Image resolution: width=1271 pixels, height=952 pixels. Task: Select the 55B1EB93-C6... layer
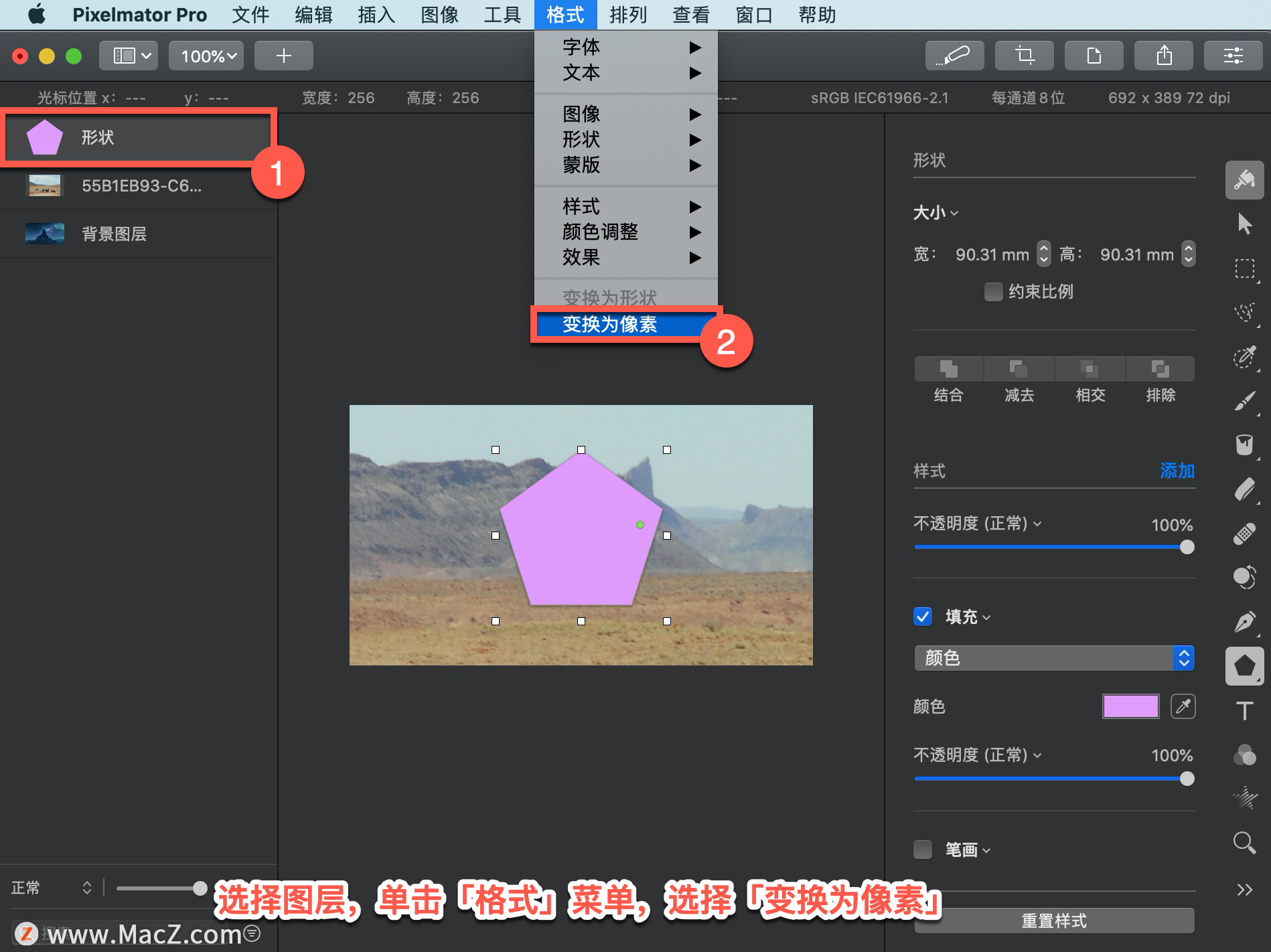point(139,185)
